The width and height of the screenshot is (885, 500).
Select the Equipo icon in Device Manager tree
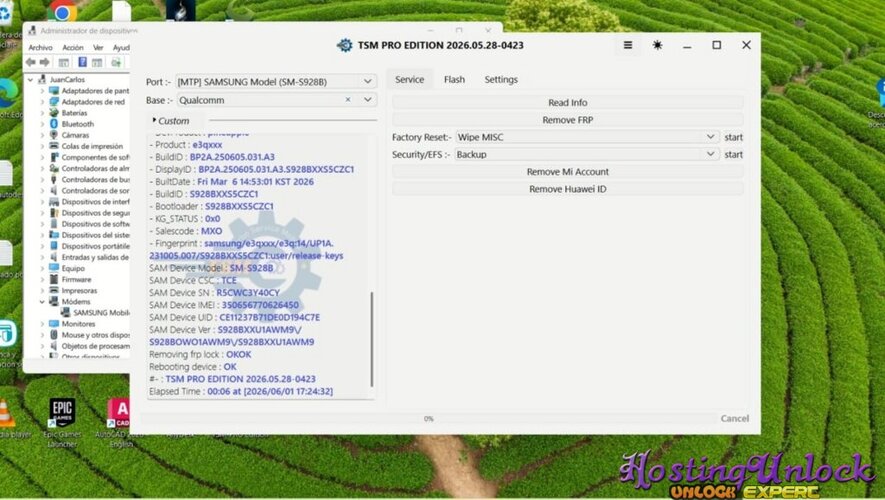coord(54,268)
